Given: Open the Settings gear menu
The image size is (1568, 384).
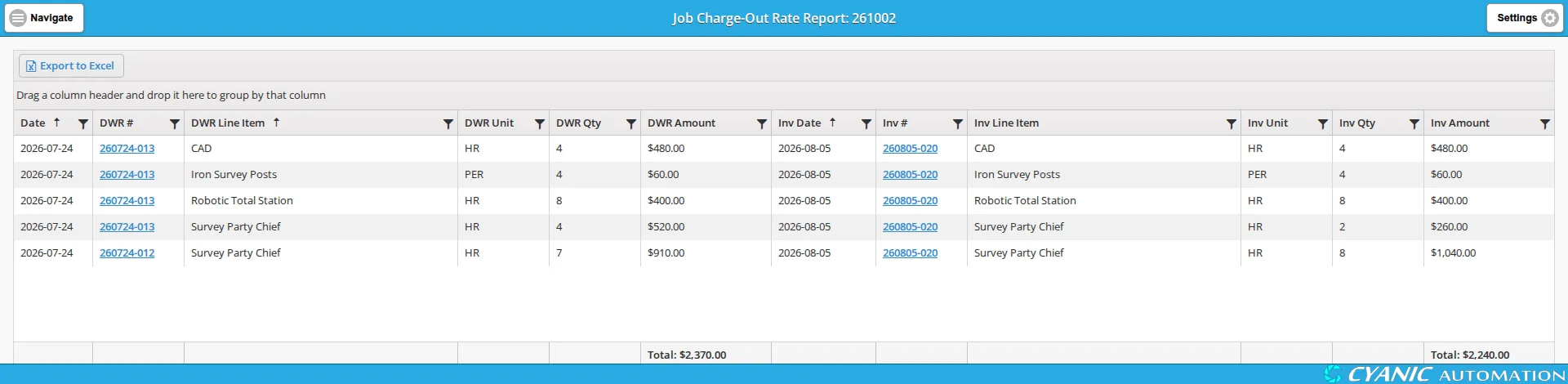Looking at the screenshot, I should click(1525, 18).
